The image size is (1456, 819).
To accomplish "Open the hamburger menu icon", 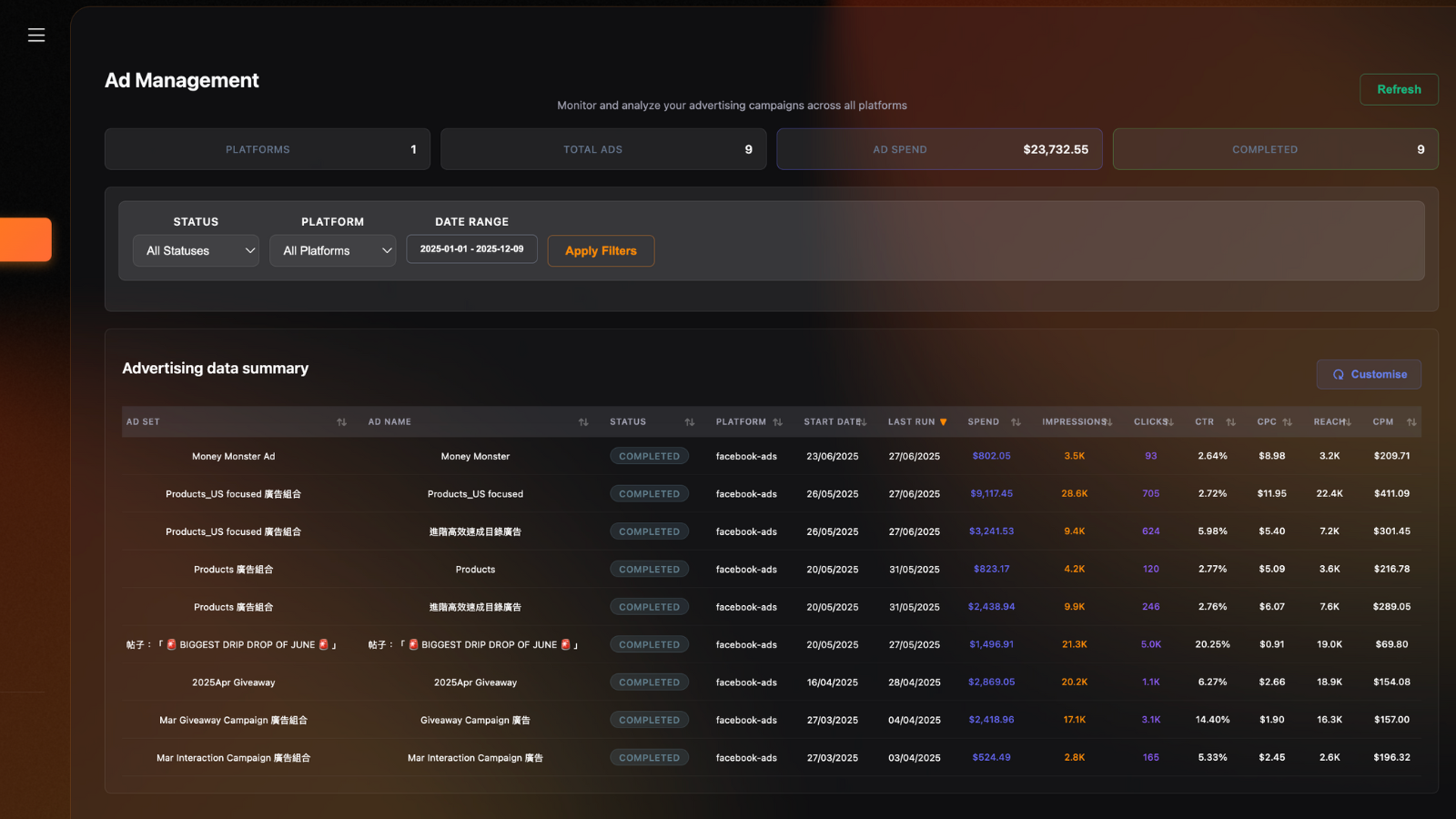I will [x=36, y=35].
